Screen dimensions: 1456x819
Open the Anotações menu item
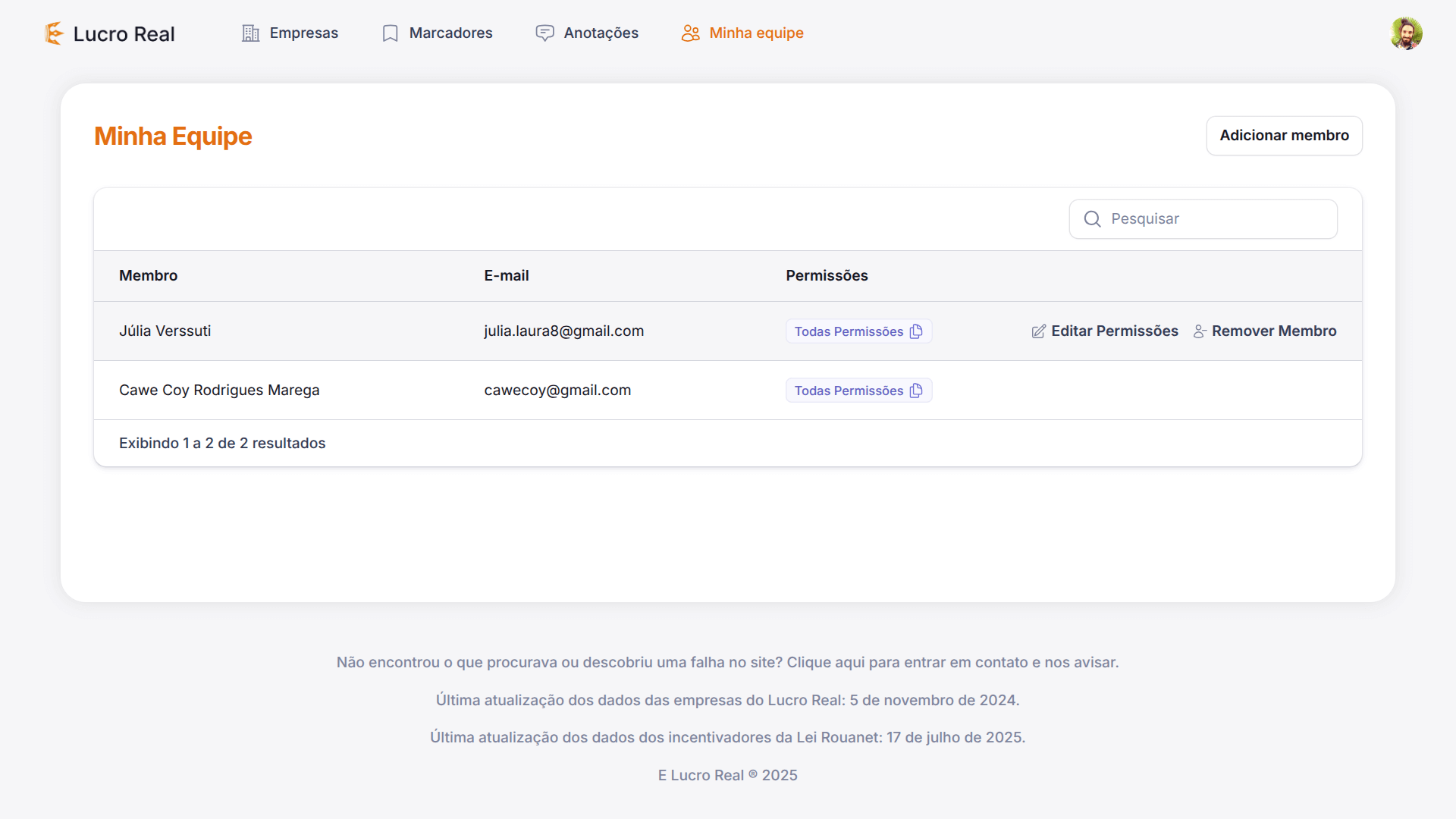(601, 33)
